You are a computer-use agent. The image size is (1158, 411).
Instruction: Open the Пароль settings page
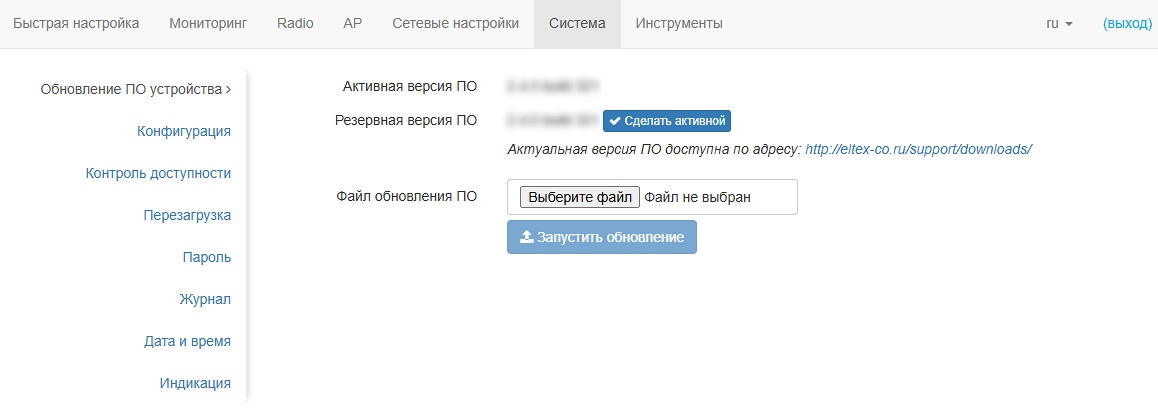(206, 257)
